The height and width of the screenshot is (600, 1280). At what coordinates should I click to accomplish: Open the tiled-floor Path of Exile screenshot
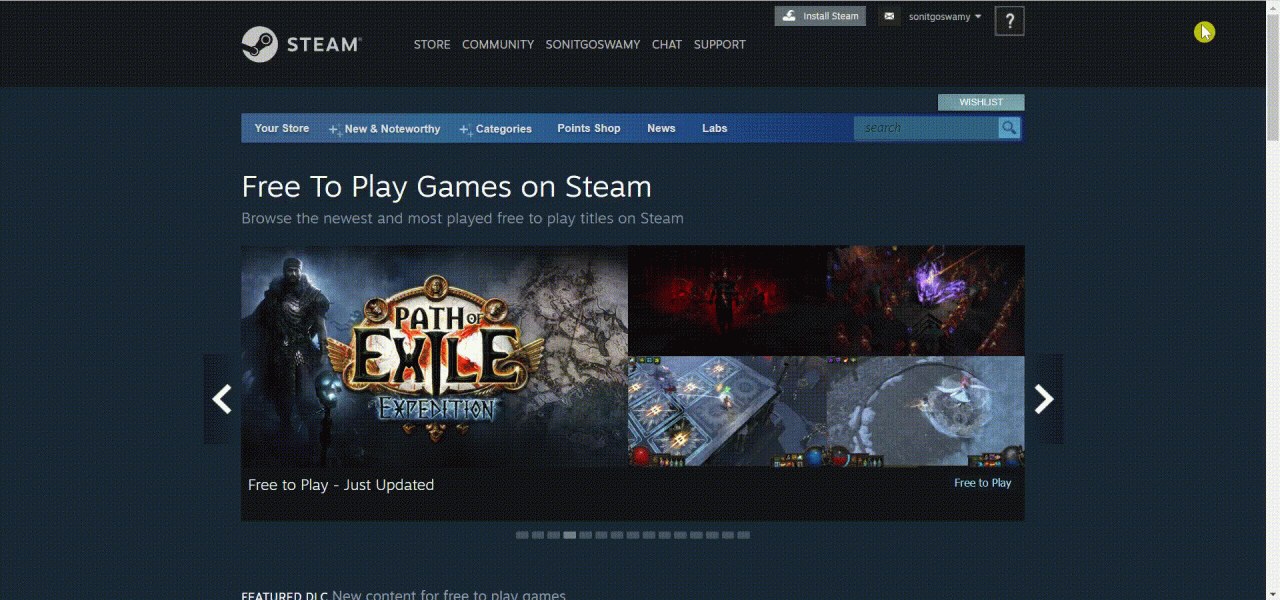click(x=727, y=411)
